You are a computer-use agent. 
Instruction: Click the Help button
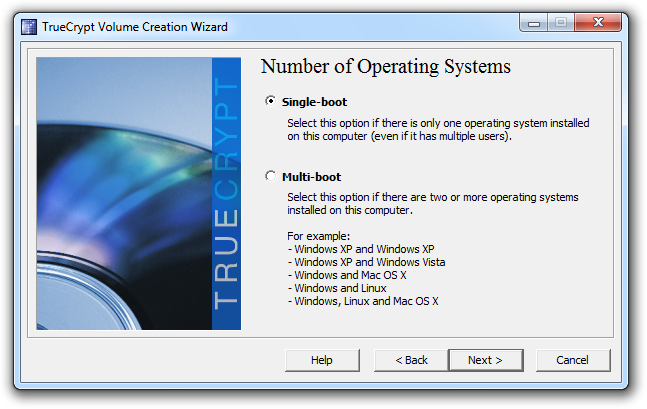coord(322,360)
